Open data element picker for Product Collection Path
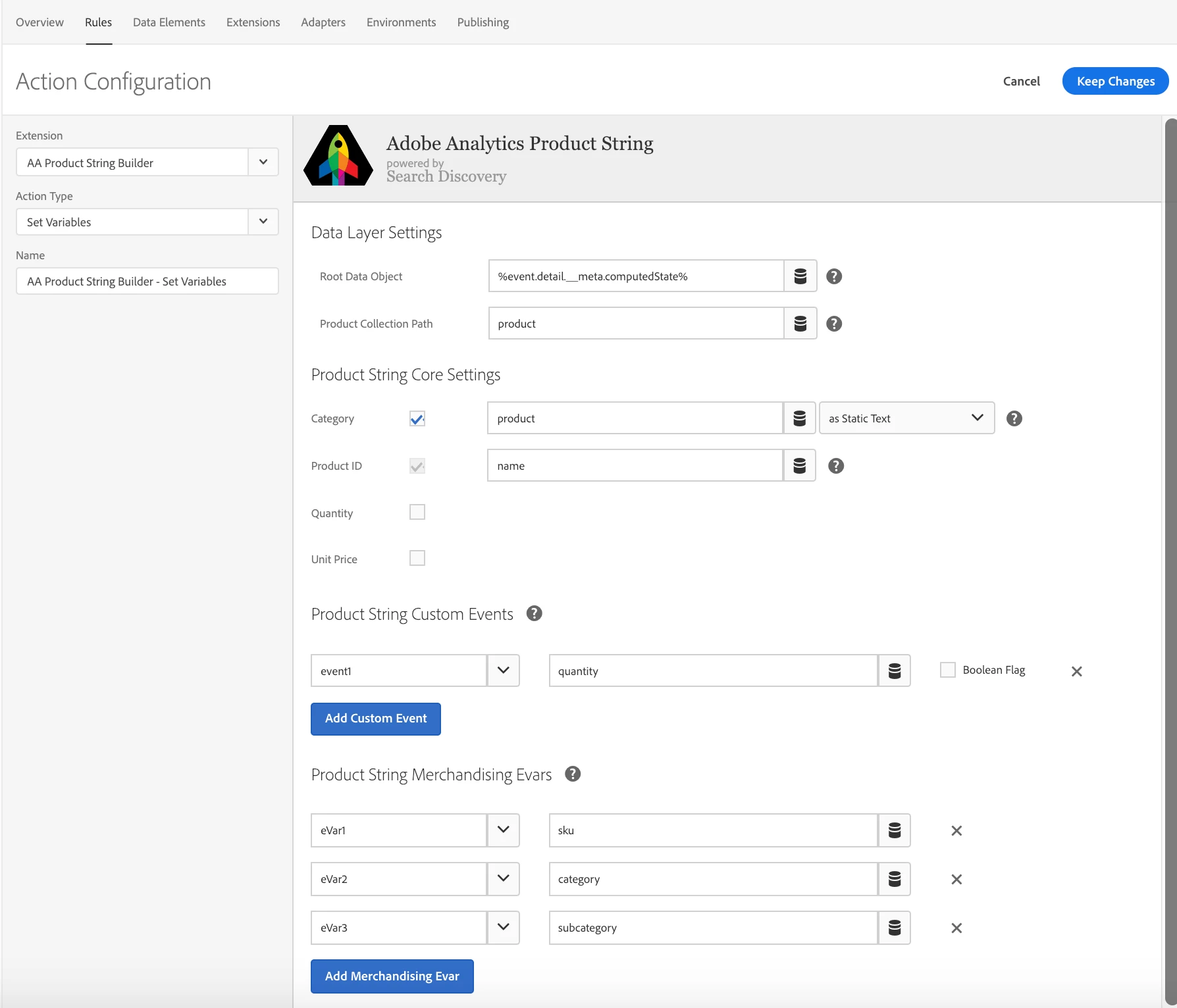1177x1008 pixels. pos(800,324)
